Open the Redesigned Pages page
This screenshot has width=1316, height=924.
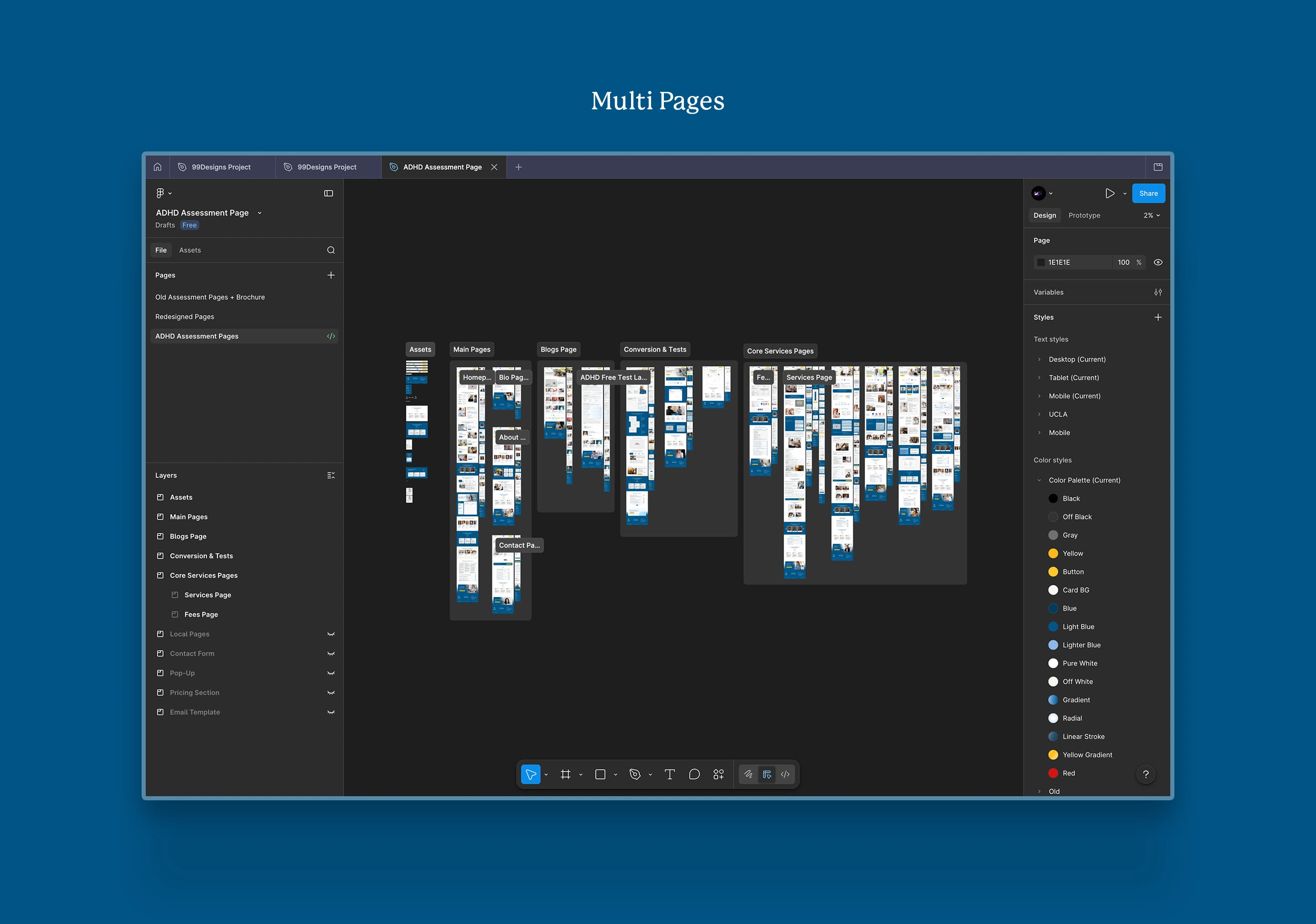[185, 317]
